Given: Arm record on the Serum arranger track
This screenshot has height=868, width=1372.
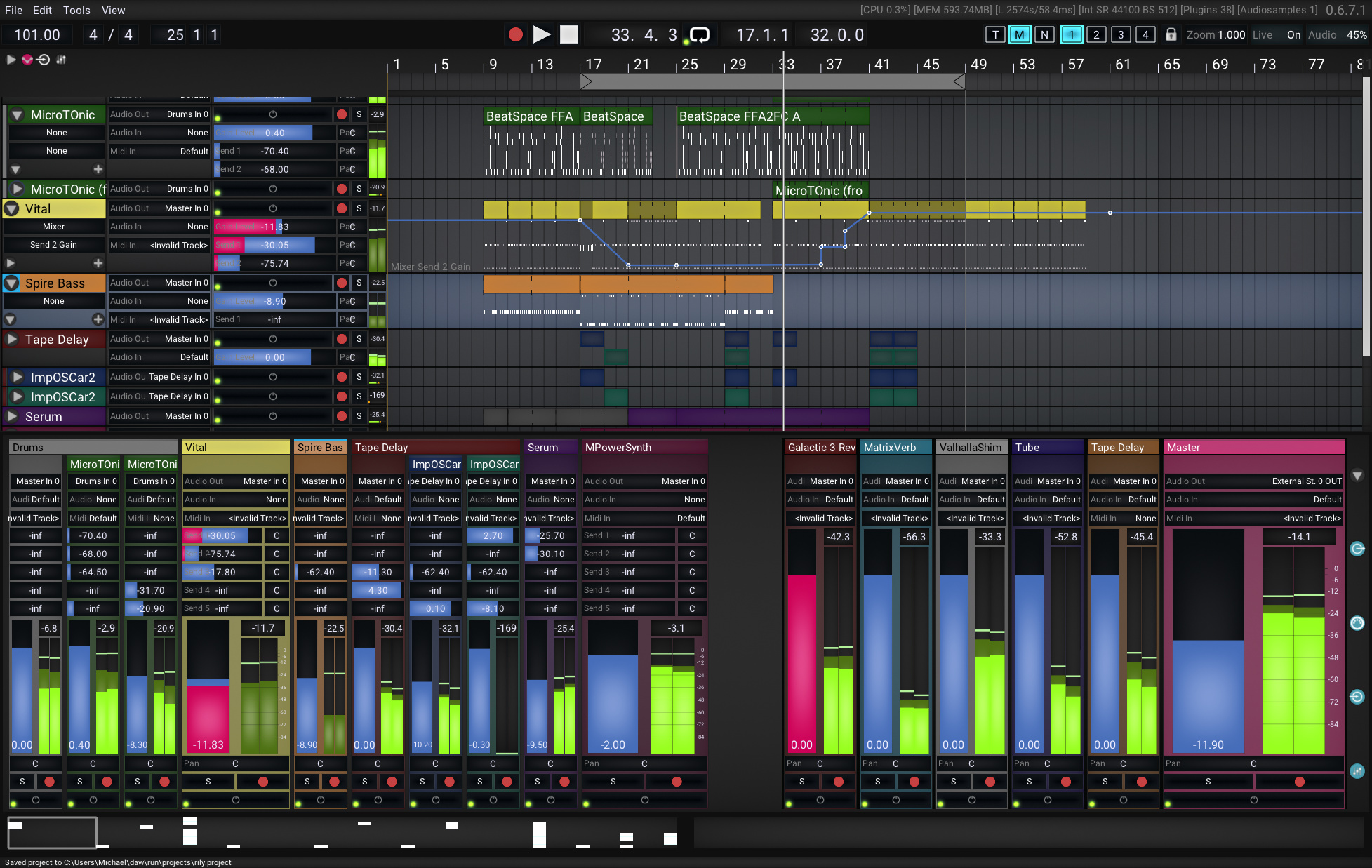Looking at the screenshot, I should point(342,416).
